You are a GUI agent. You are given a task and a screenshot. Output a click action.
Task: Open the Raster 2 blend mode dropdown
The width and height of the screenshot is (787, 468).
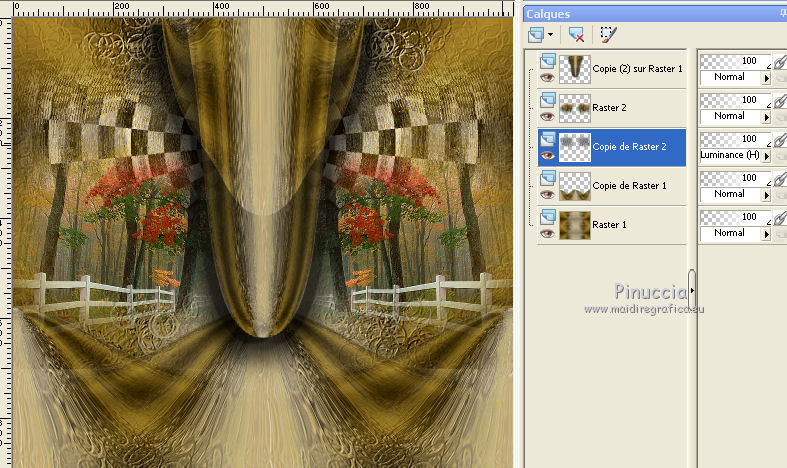(766, 116)
